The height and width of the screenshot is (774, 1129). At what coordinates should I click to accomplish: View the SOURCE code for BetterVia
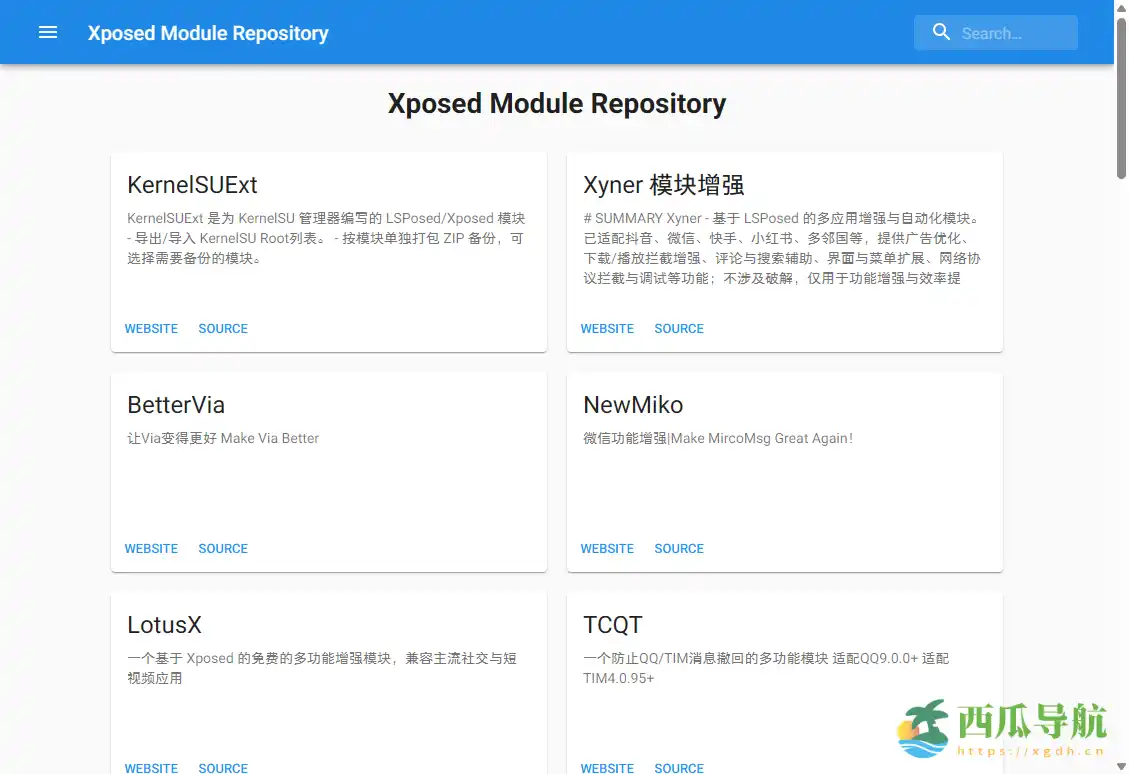(223, 548)
